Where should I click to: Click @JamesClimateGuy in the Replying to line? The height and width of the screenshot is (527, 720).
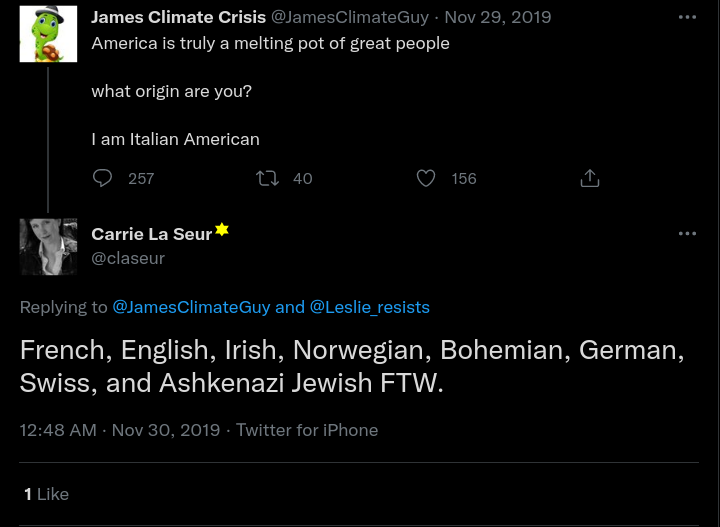click(x=191, y=307)
